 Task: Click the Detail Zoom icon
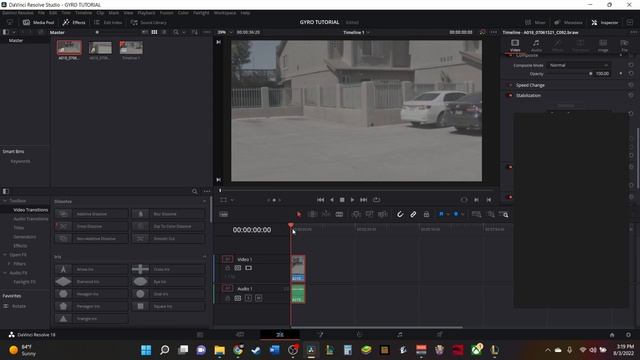pyautogui.click(x=491, y=214)
